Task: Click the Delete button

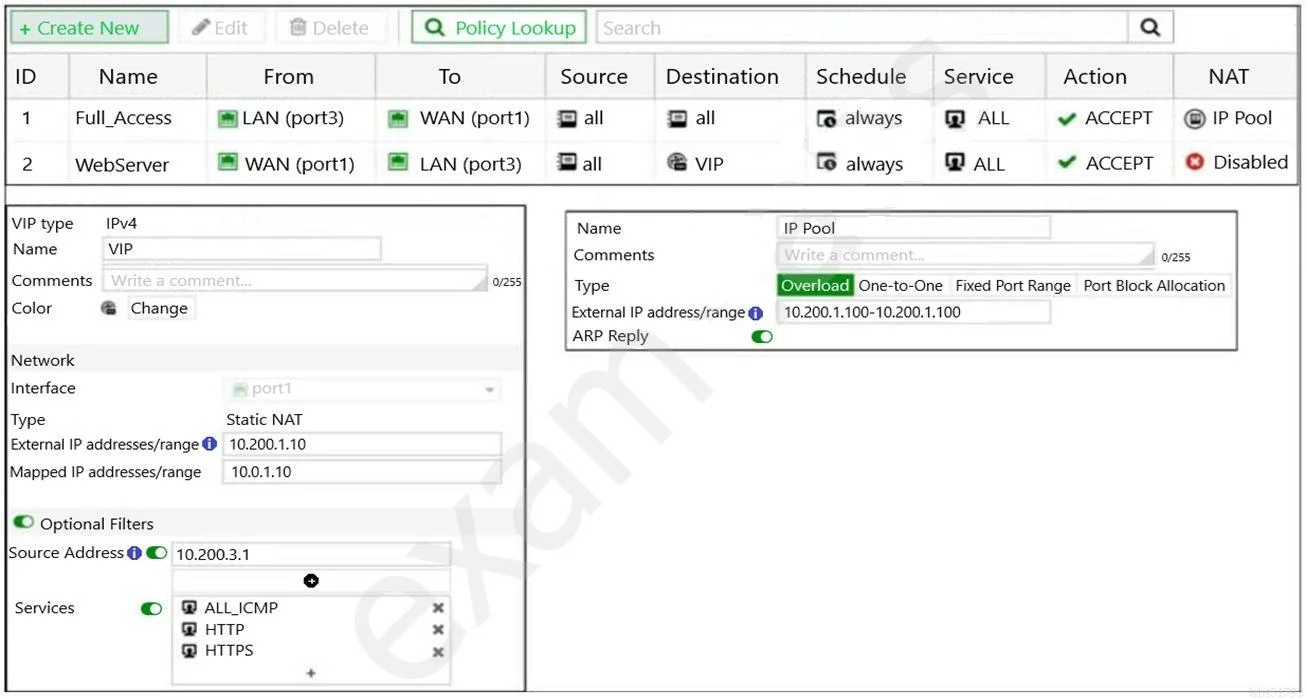Action: click(x=329, y=28)
